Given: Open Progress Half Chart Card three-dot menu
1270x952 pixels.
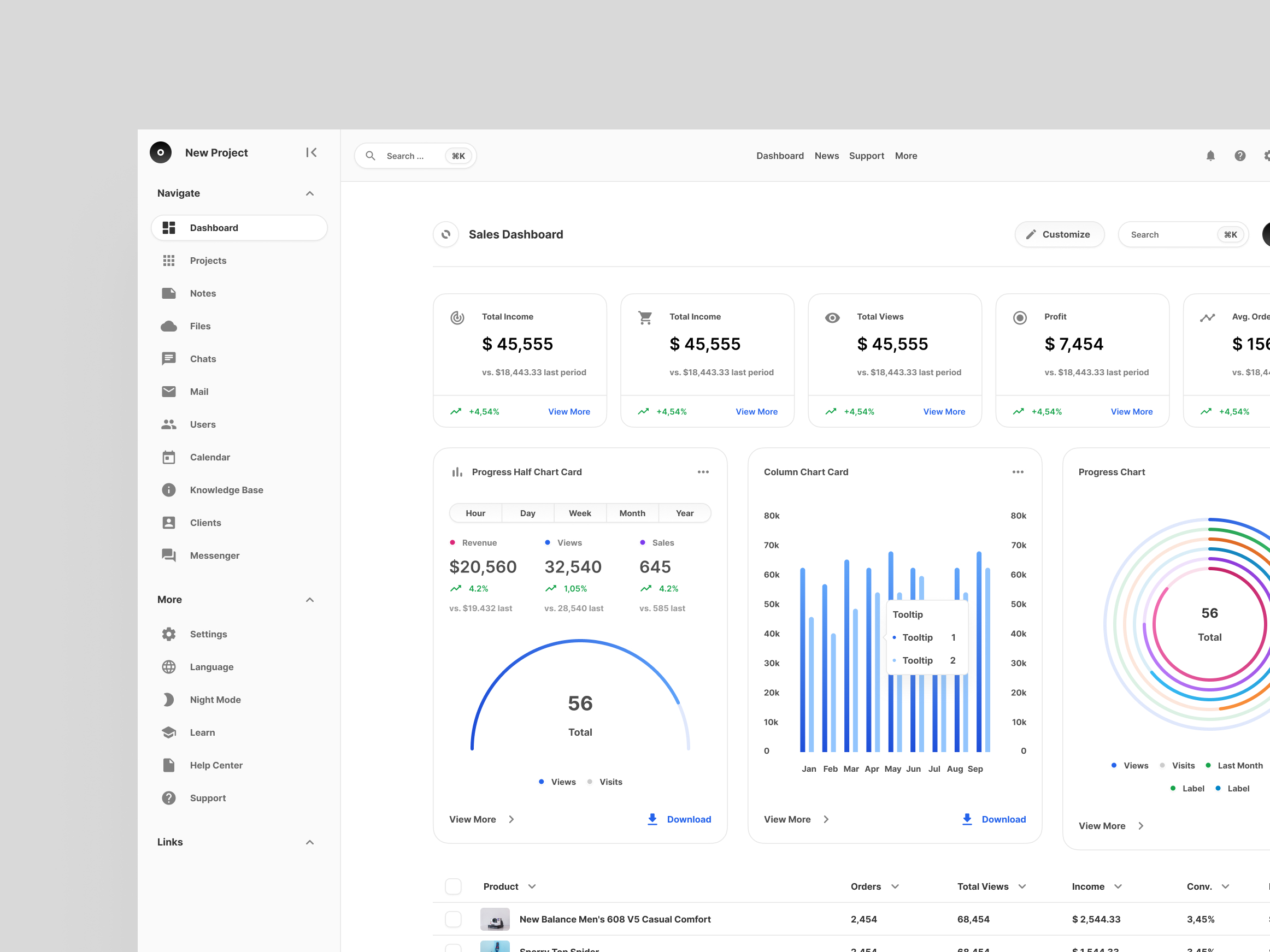Looking at the screenshot, I should (x=703, y=472).
